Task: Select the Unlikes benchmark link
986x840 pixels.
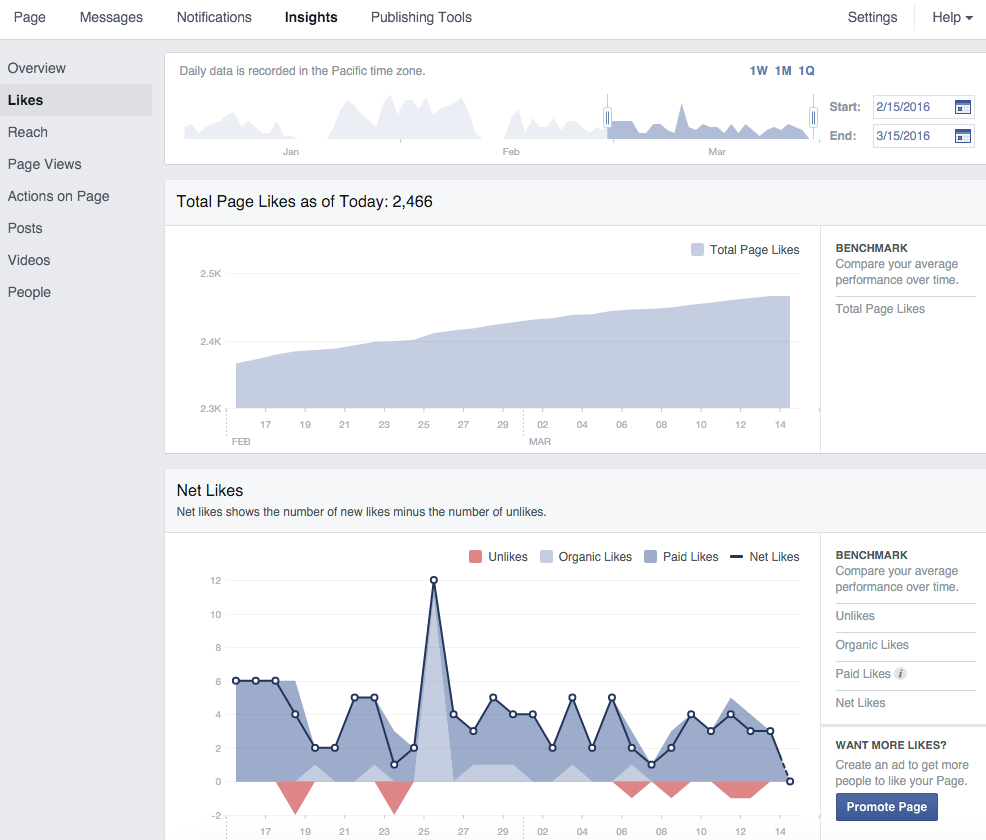Action: pyautogui.click(x=855, y=616)
